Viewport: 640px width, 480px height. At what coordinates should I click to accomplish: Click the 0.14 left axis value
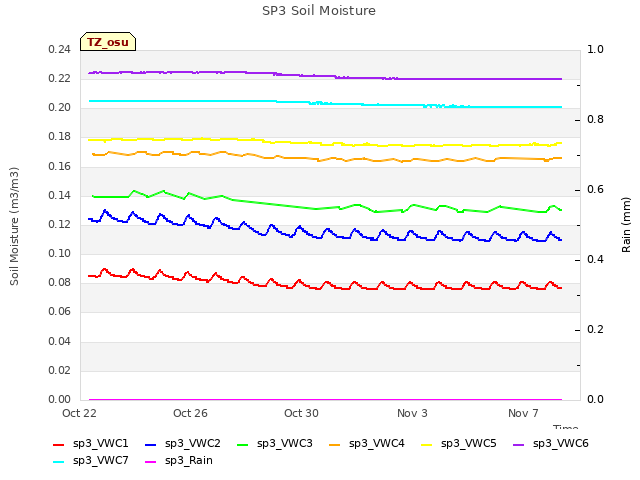click(x=60, y=195)
